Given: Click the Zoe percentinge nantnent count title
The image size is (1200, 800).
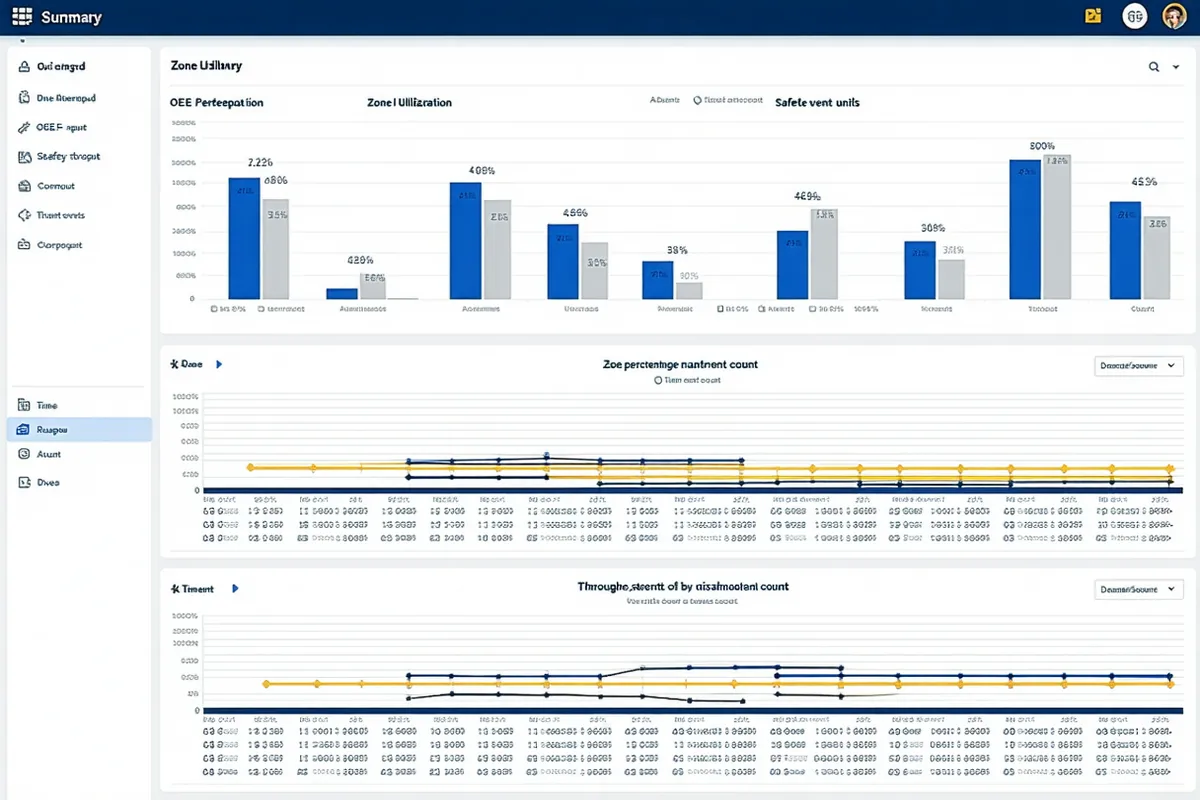Looking at the screenshot, I should click(x=680, y=365).
